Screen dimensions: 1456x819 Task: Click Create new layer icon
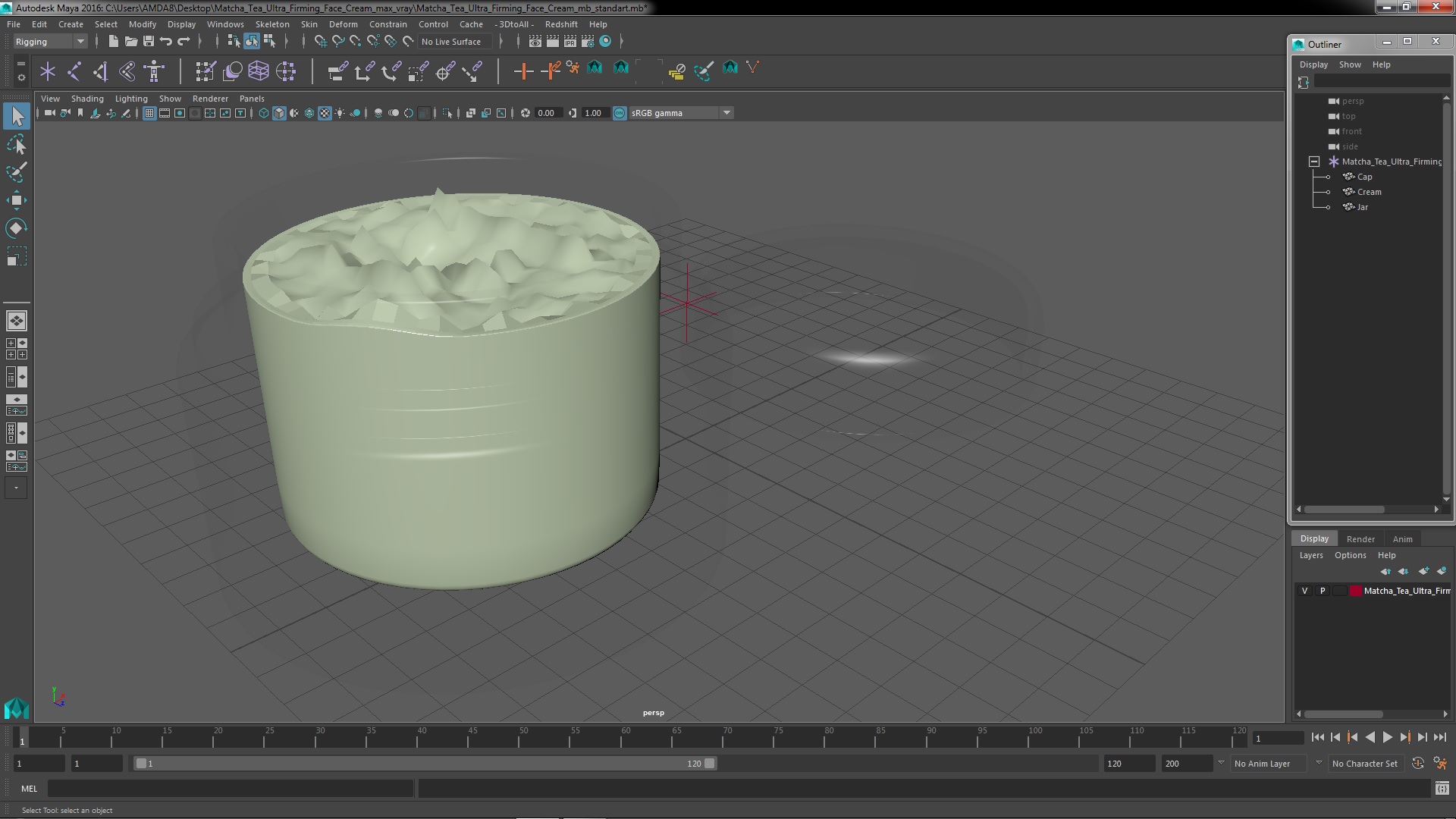point(1423,571)
